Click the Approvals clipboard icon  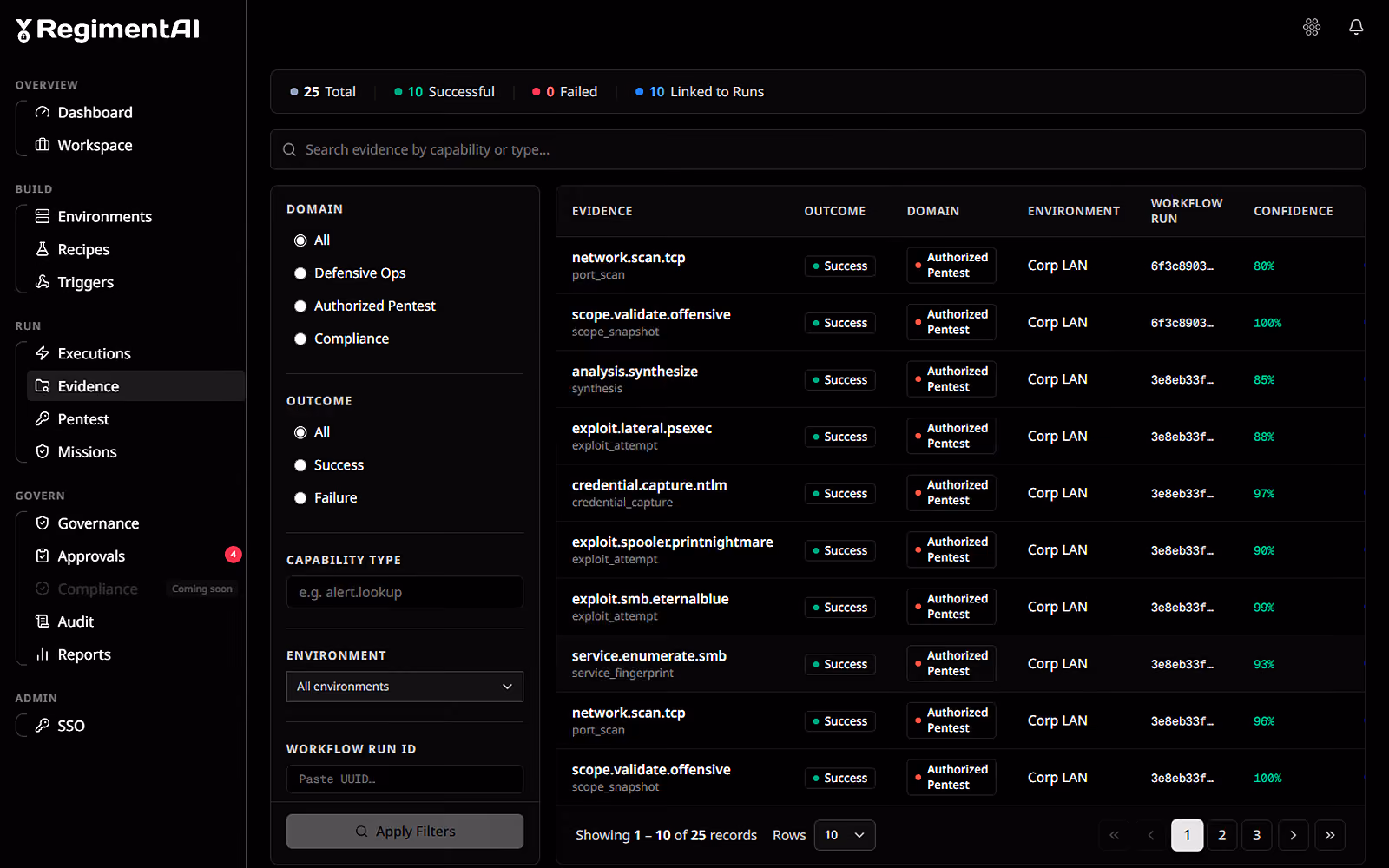42,556
